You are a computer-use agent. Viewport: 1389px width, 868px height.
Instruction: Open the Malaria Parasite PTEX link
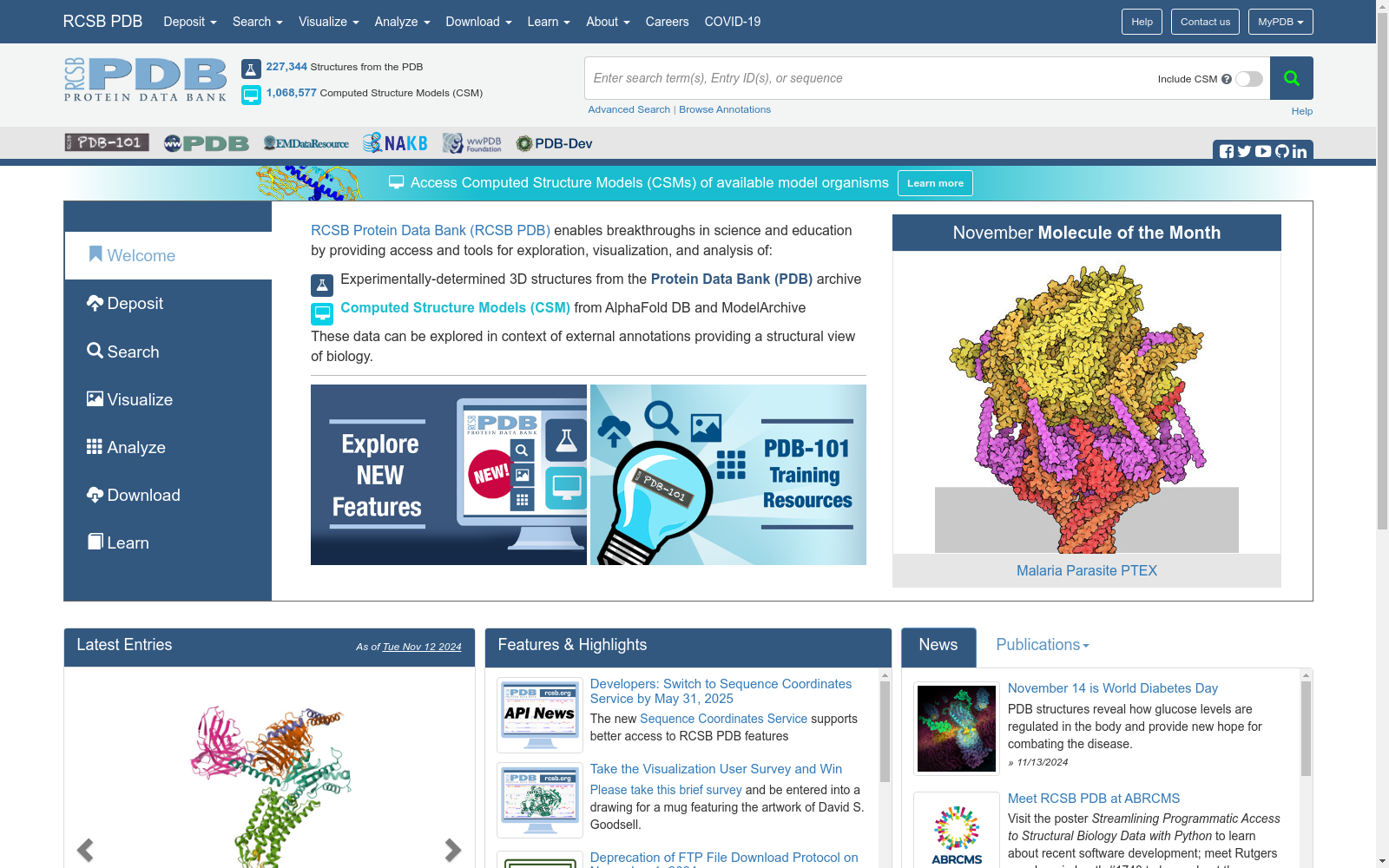[1087, 570]
